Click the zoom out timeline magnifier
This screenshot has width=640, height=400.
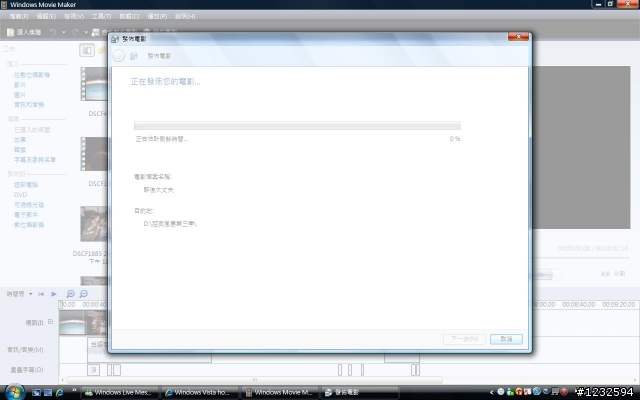(x=84, y=294)
